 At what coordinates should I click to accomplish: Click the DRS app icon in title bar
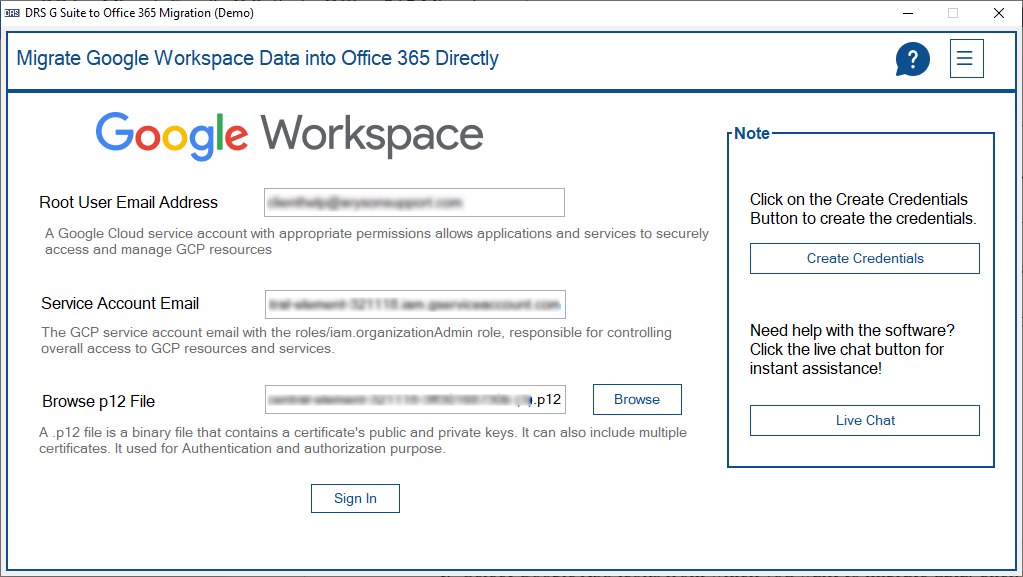click(13, 13)
